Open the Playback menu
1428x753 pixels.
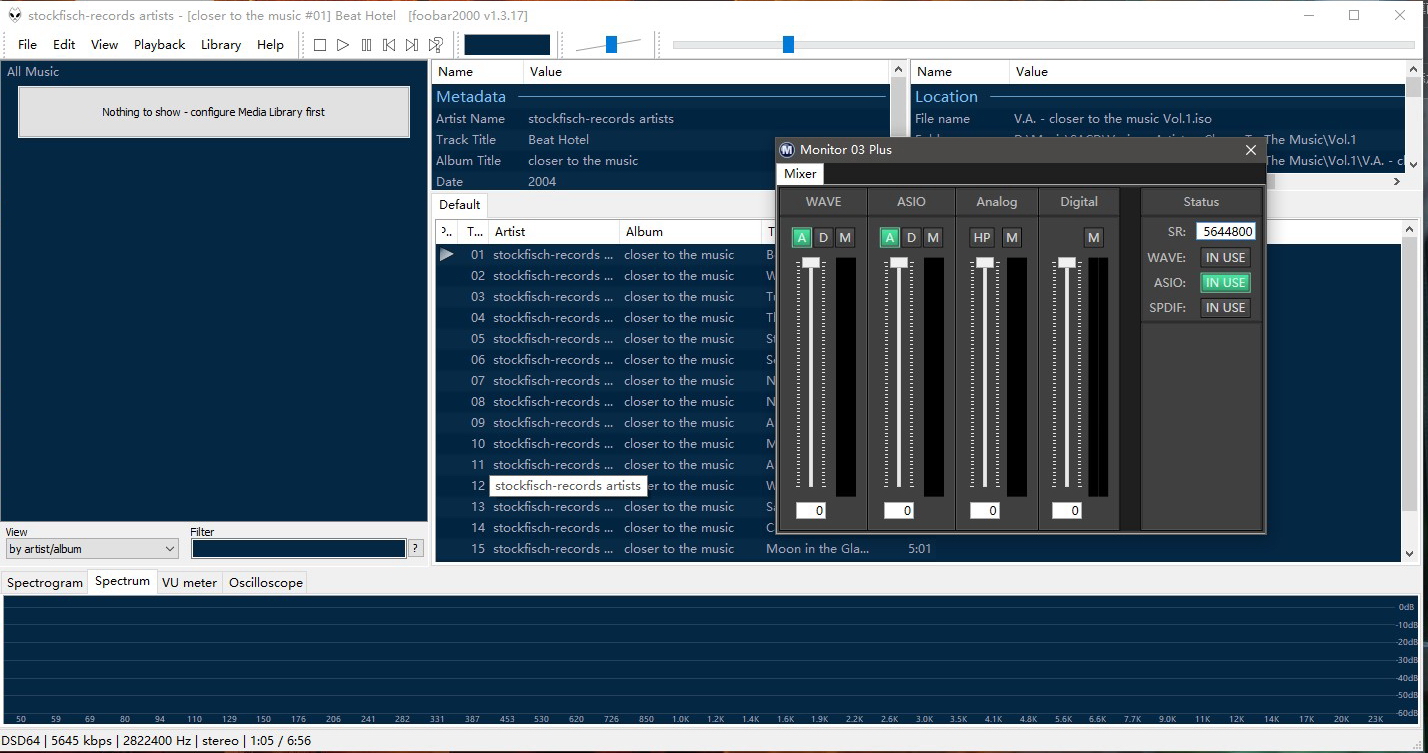pos(159,45)
